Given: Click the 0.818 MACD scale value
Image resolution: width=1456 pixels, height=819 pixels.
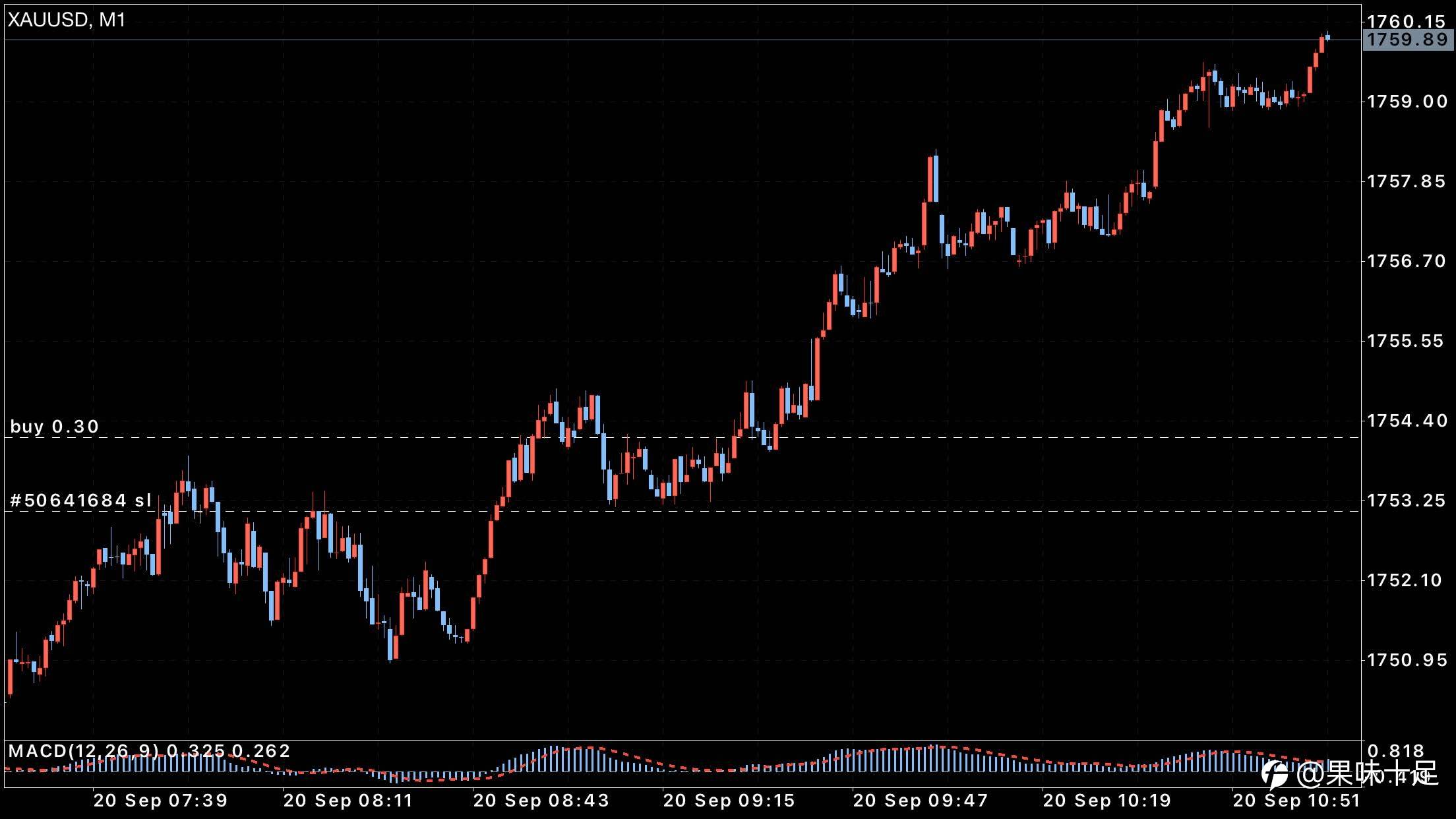Looking at the screenshot, I should [x=1395, y=751].
